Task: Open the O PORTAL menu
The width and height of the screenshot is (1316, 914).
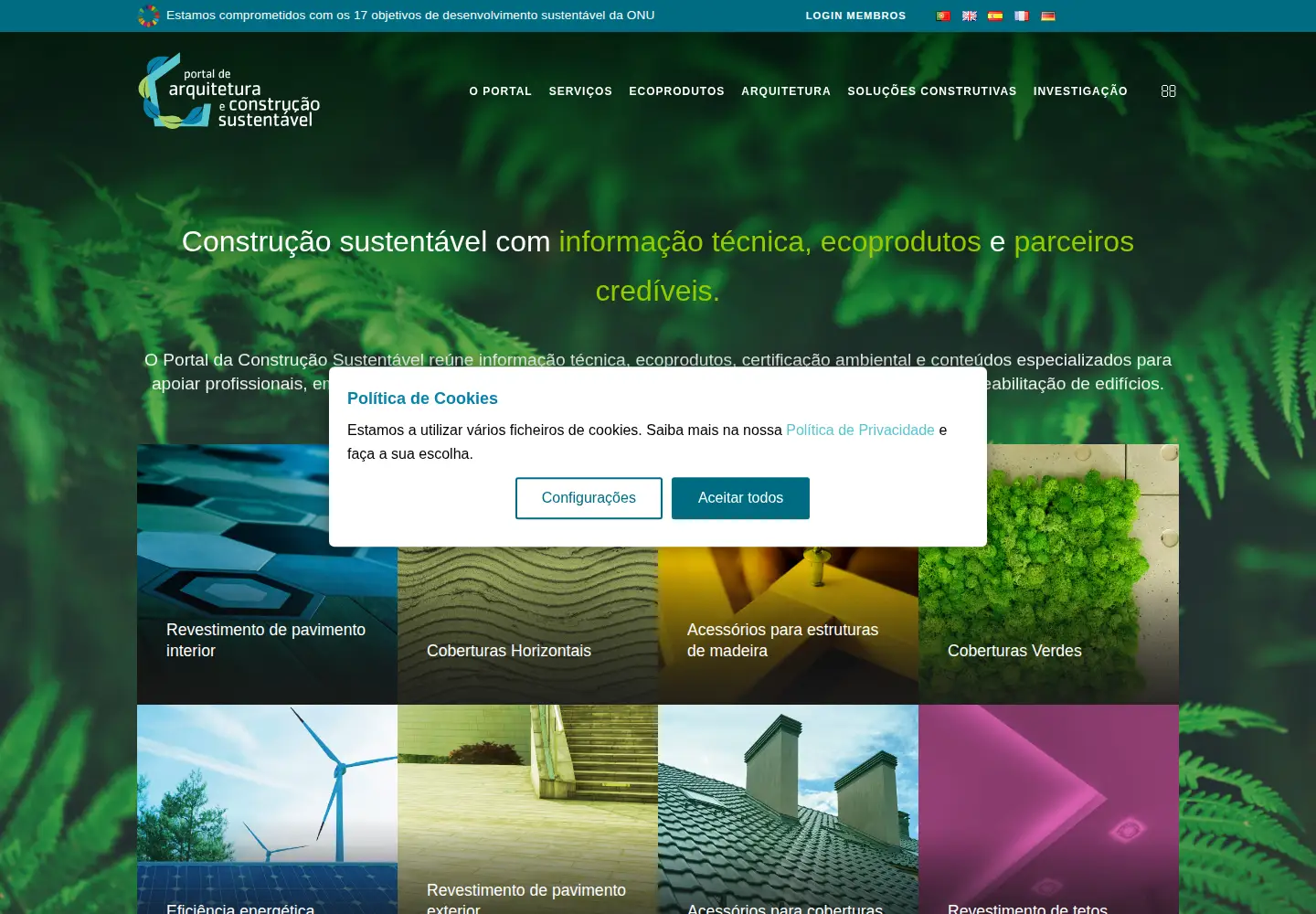Action: [501, 91]
